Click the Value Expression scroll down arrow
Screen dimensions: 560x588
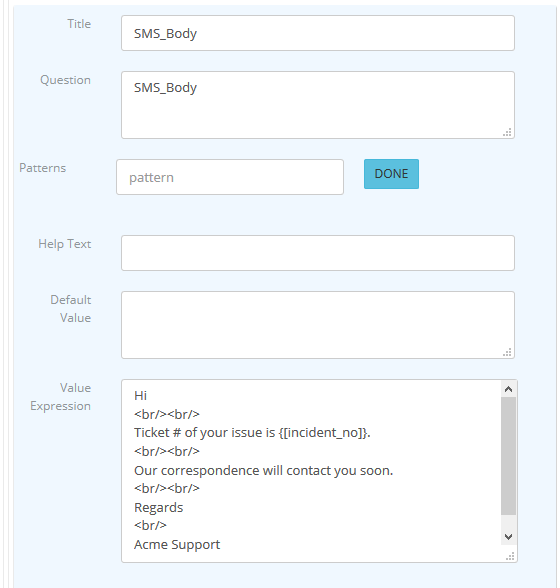point(509,537)
